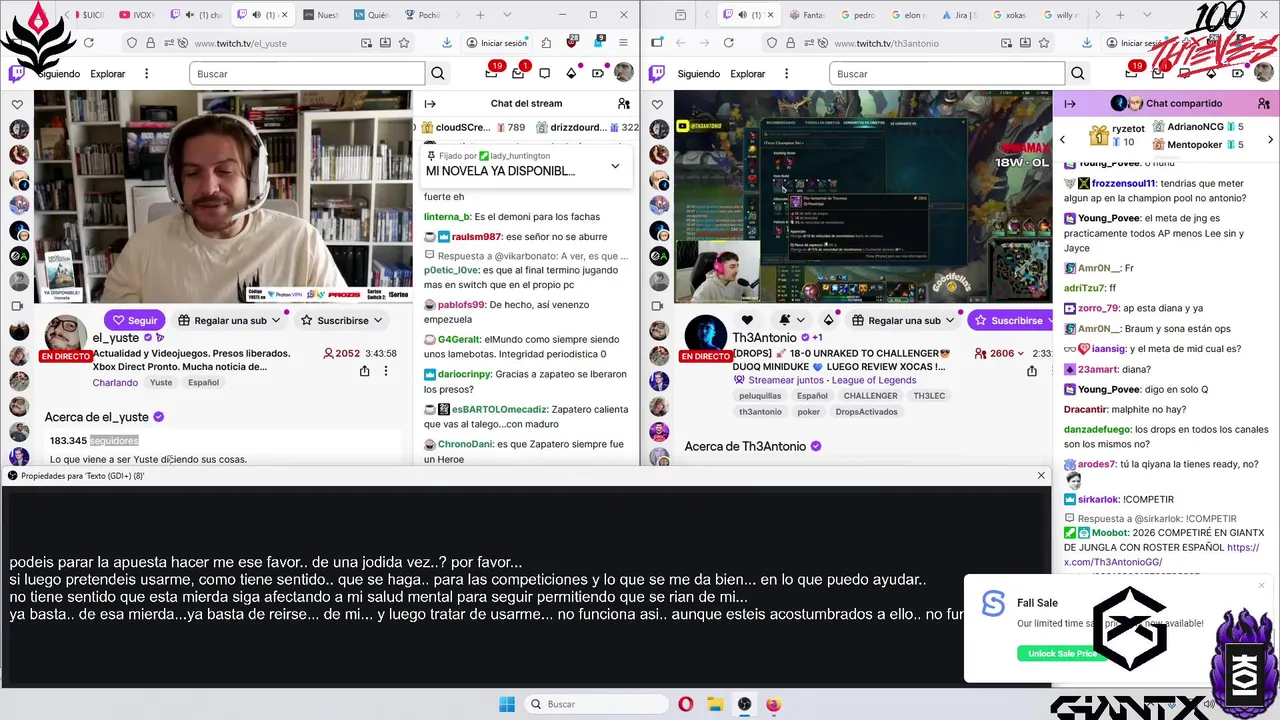Click the 'CHALLENGER' tag under Th3Antonio

point(870,396)
